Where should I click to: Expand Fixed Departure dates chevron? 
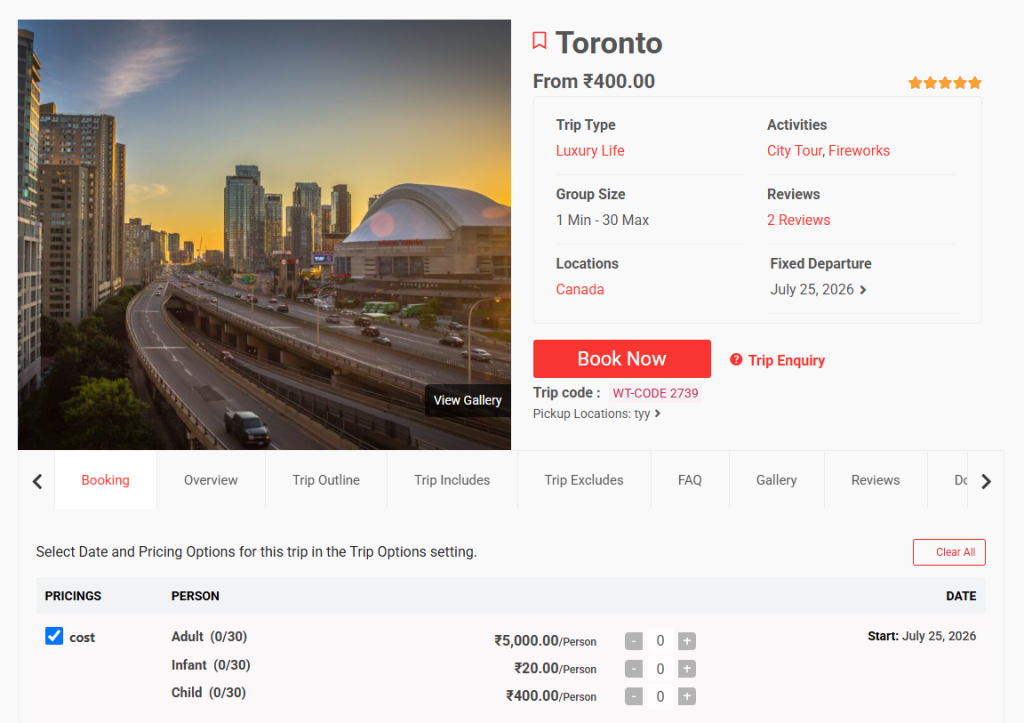[863, 290]
